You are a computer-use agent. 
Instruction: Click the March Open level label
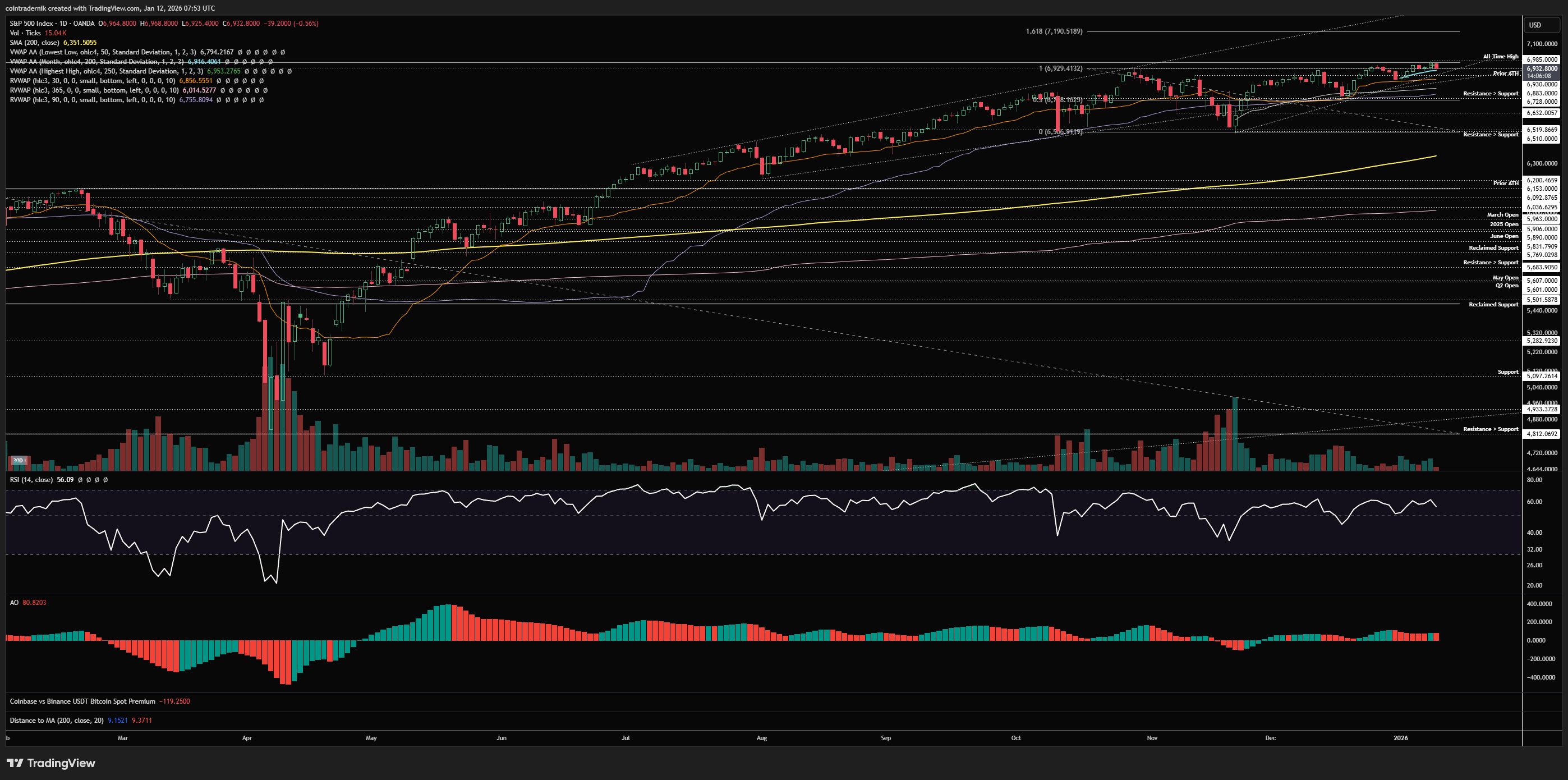click(x=1502, y=215)
